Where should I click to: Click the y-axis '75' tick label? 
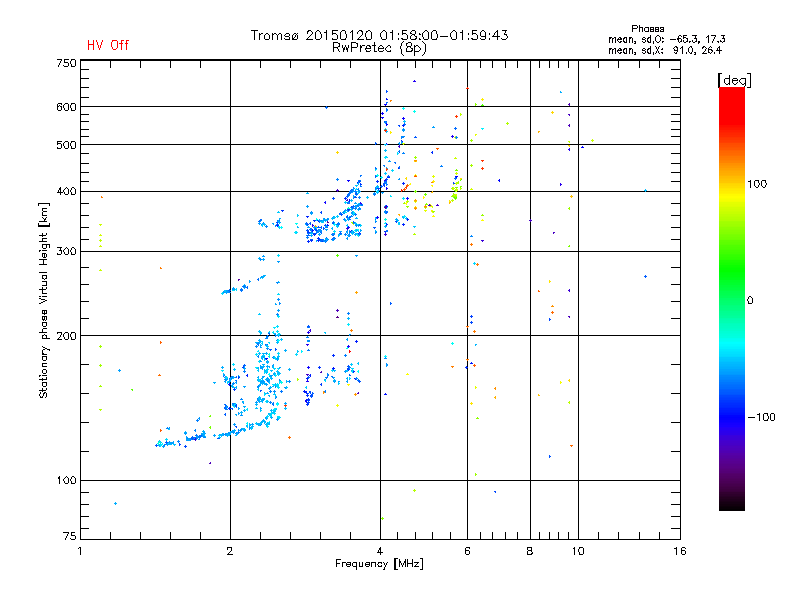coord(70,536)
